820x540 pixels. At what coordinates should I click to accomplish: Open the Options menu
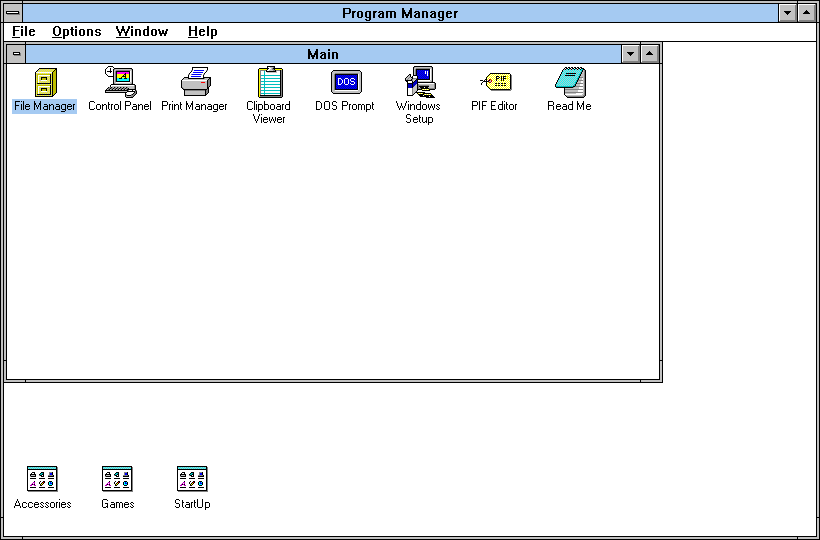[x=76, y=31]
